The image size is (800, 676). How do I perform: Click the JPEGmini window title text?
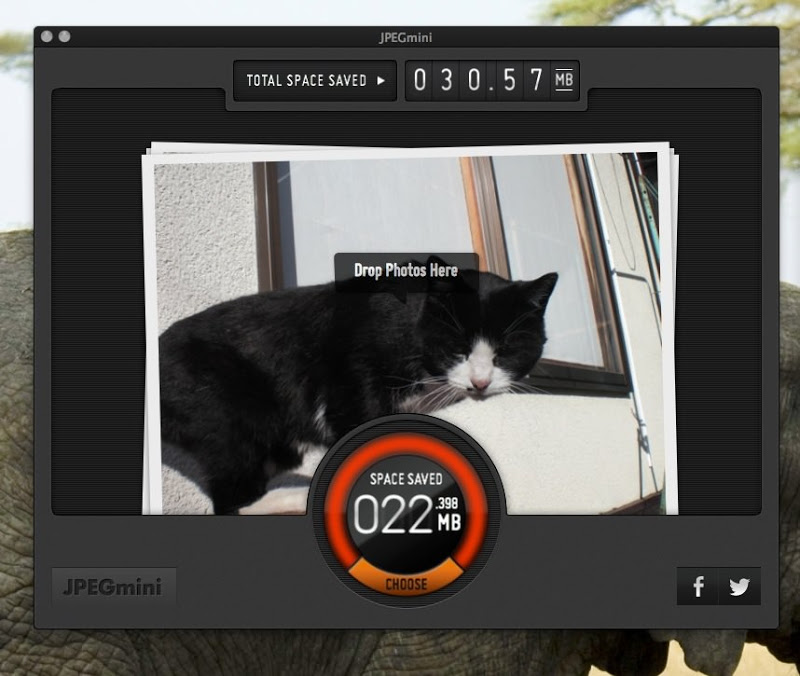pyautogui.click(x=406, y=37)
